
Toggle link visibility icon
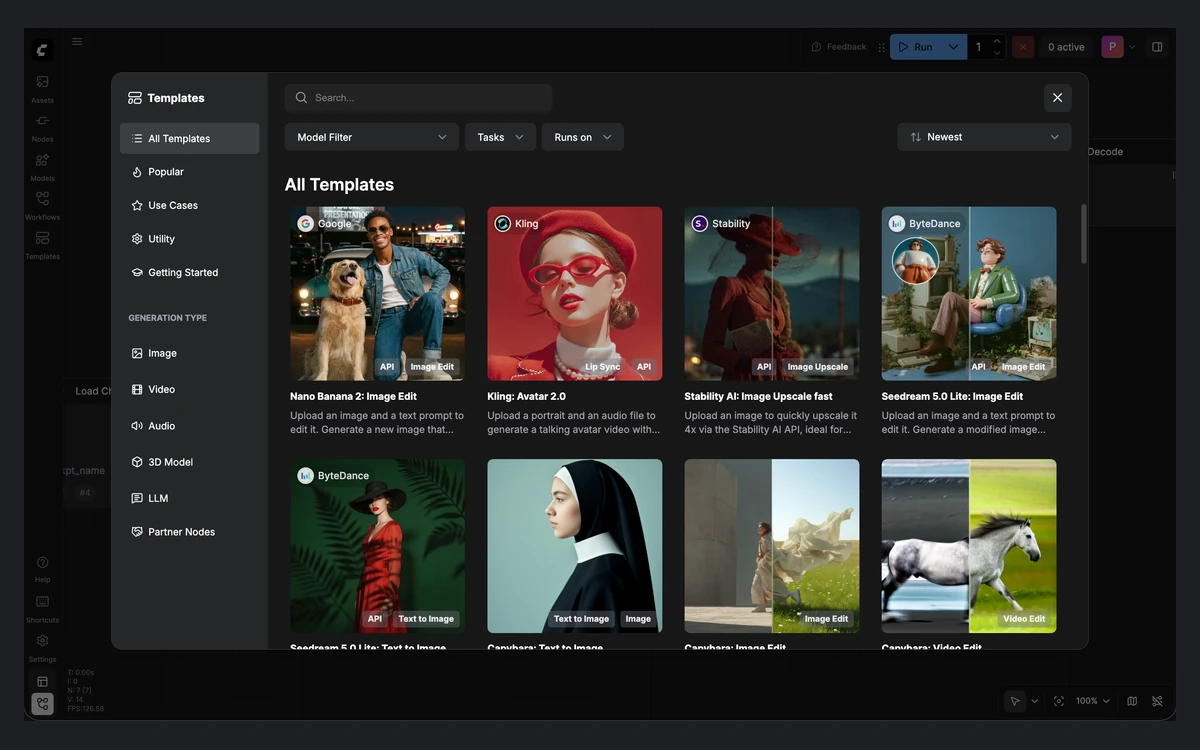click(x=1157, y=701)
